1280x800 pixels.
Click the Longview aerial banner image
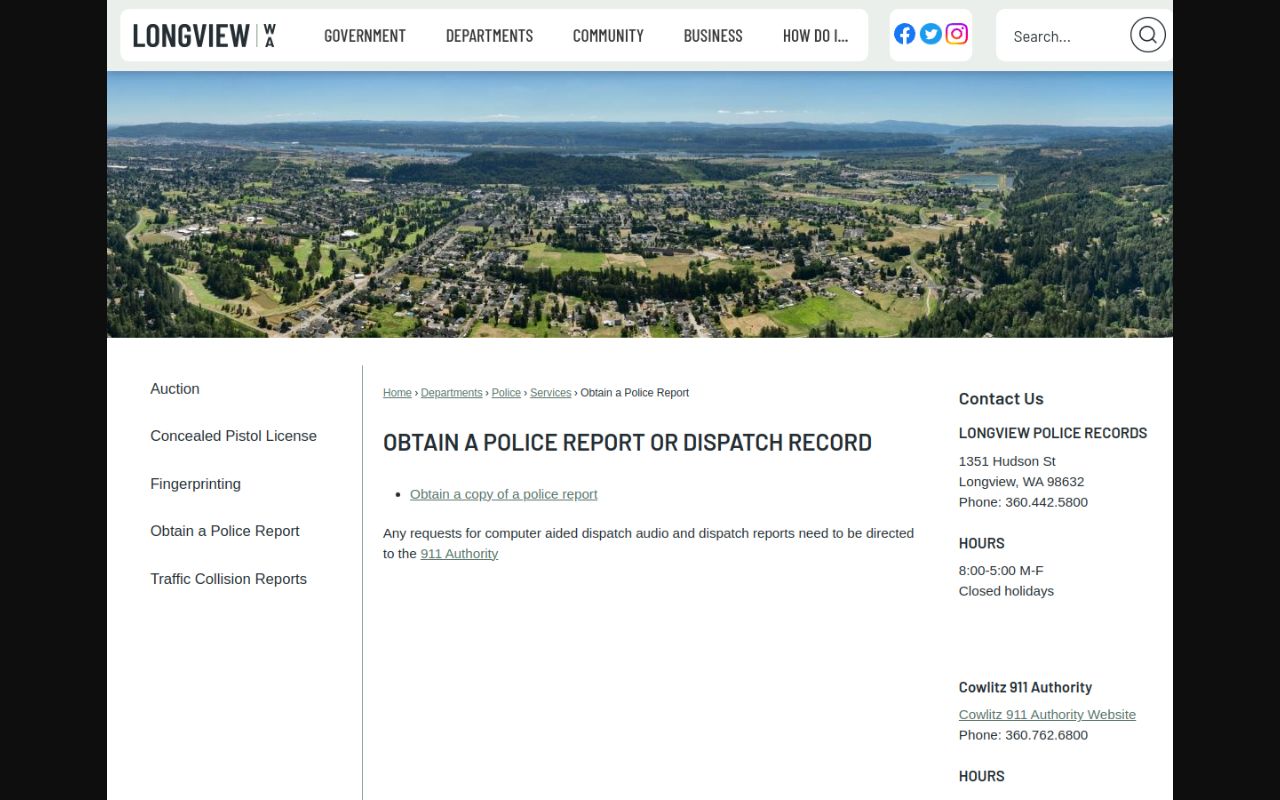(640, 204)
